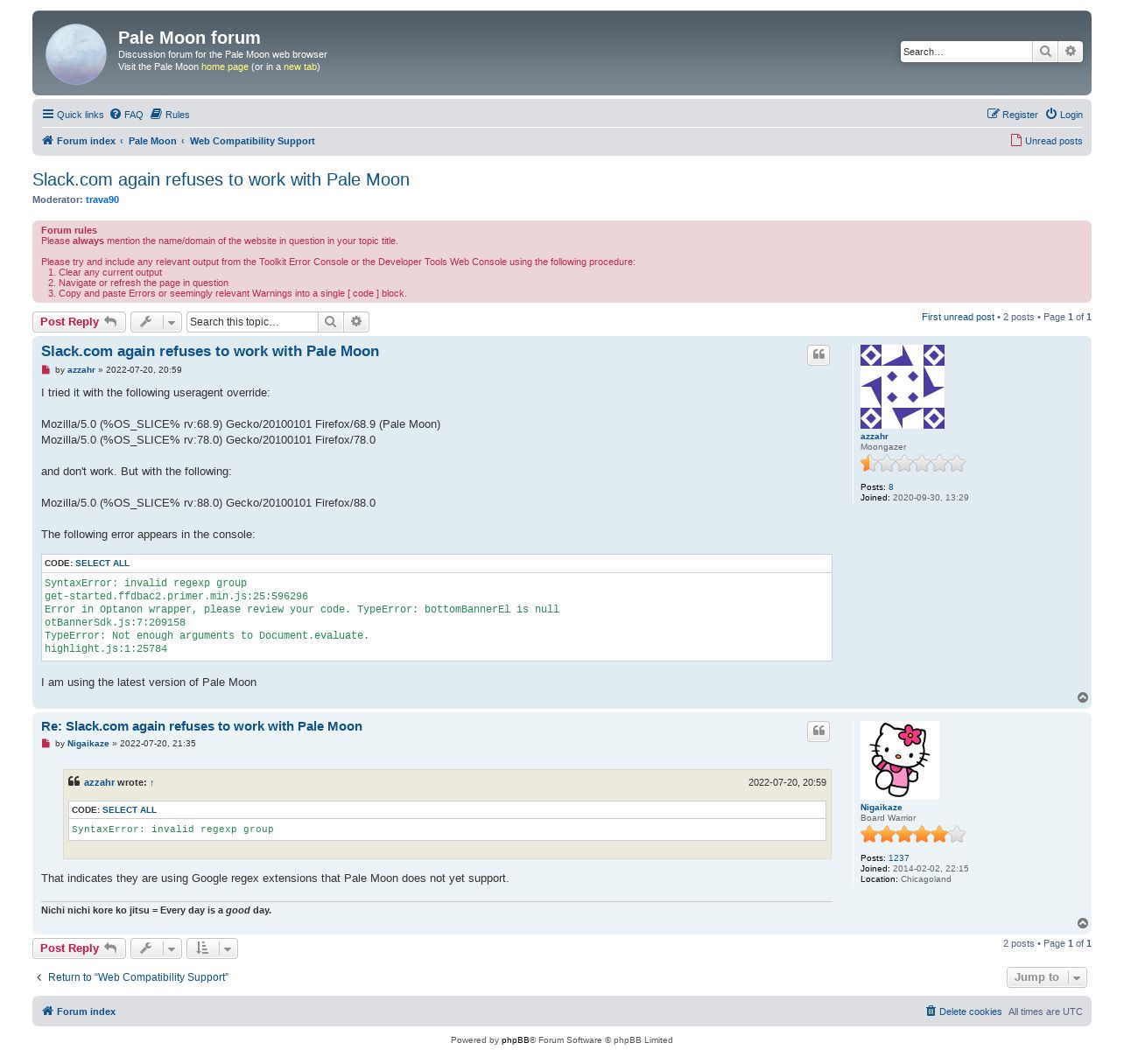Click the header Search field
The image size is (1124, 1064).
966,52
